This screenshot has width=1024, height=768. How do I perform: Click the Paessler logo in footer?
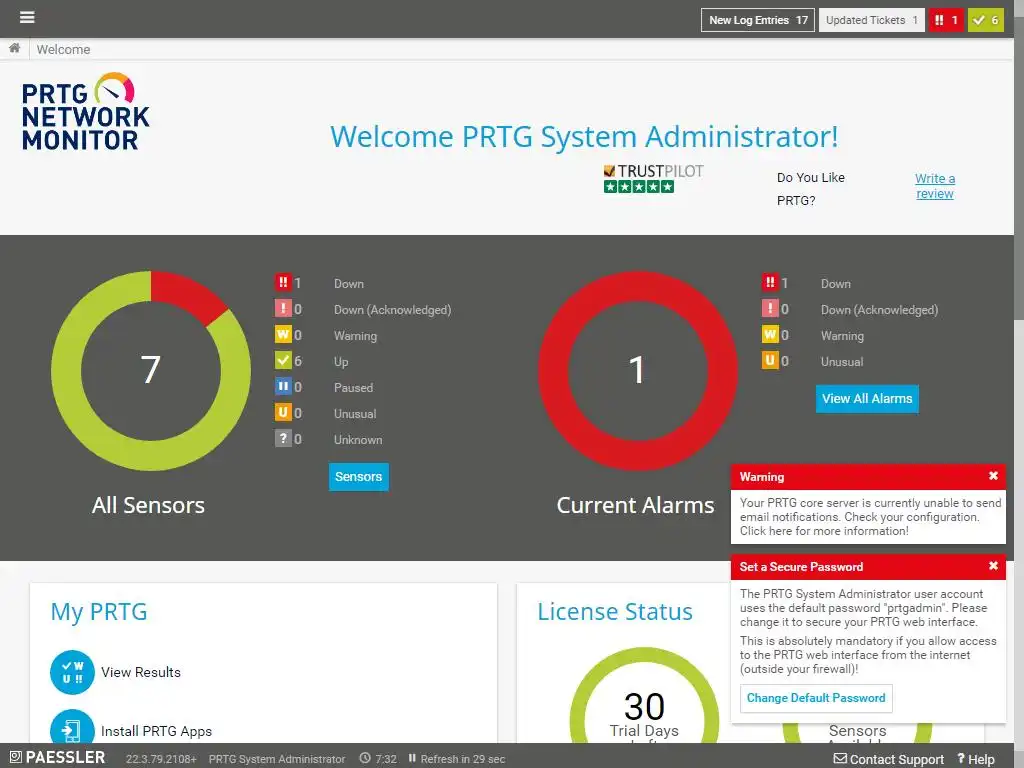[x=57, y=758]
